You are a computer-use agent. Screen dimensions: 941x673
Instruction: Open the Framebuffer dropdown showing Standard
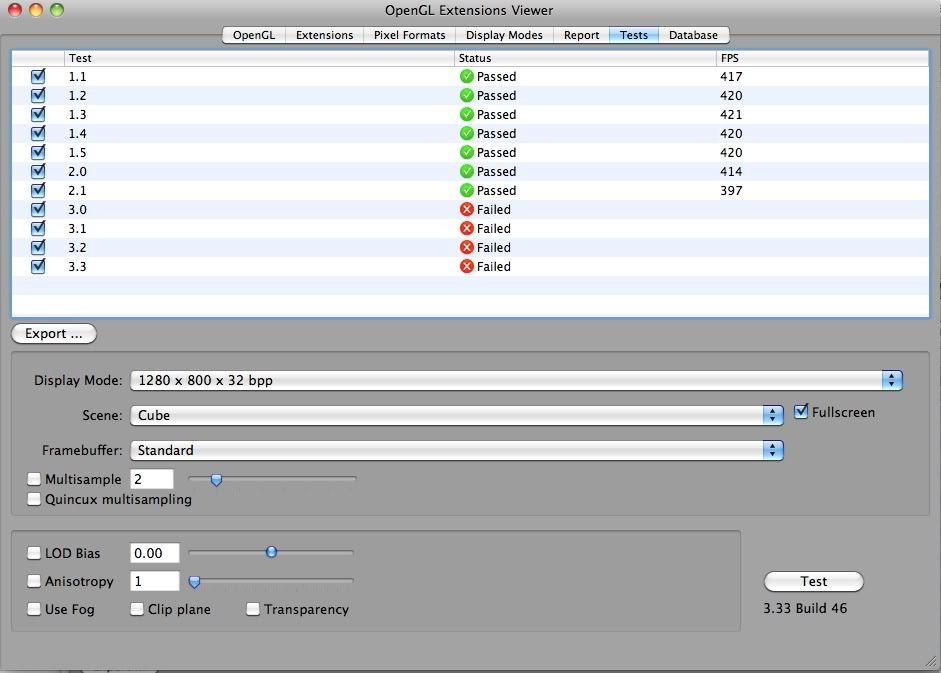pos(771,450)
